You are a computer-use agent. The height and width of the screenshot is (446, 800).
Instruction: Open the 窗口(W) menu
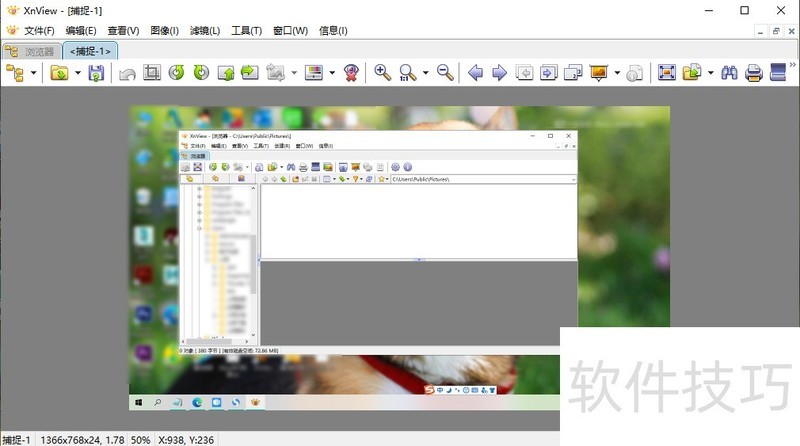(x=290, y=31)
